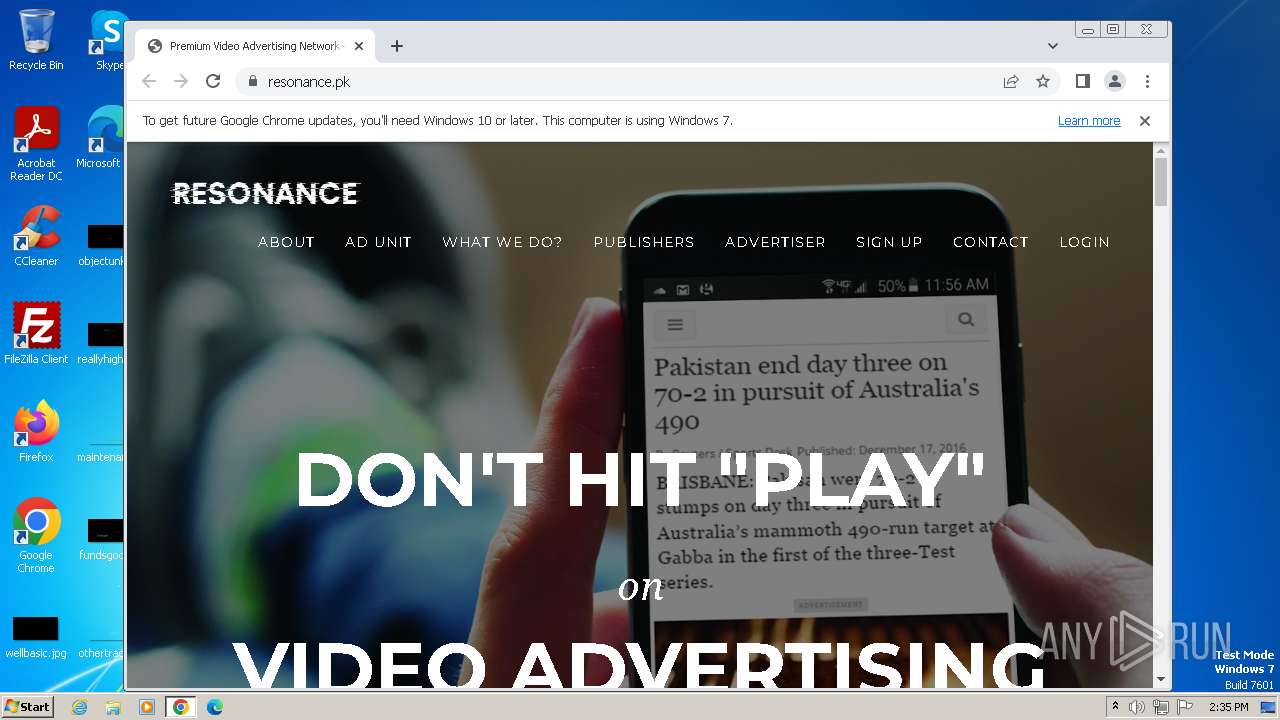Open the volume speaker tray icon
This screenshot has width=1280, height=720.
point(1137,707)
